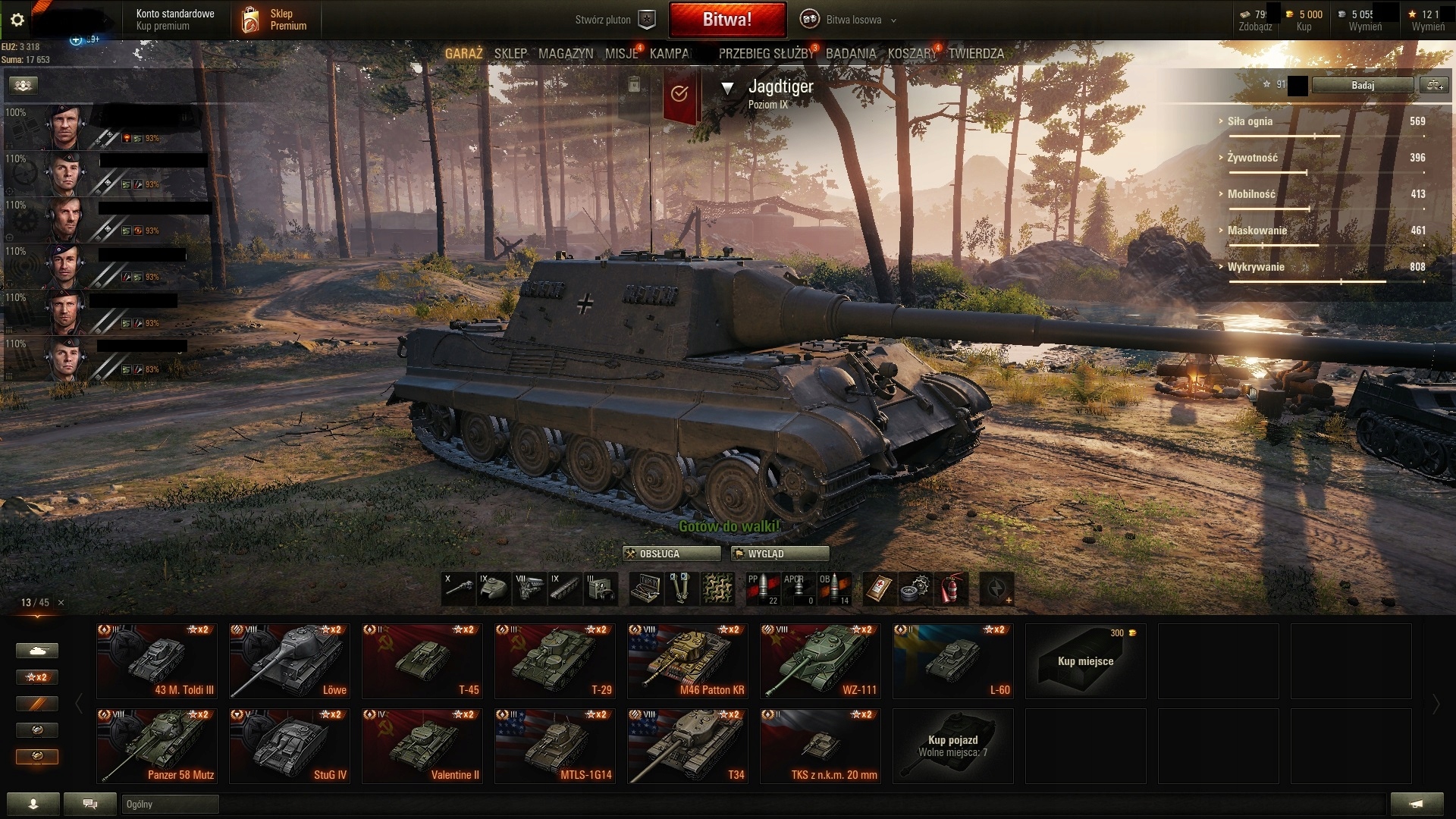Toggle the x2 bonus vehicle filter
This screenshot has height=819, width=1456.
tap(36, 676)
